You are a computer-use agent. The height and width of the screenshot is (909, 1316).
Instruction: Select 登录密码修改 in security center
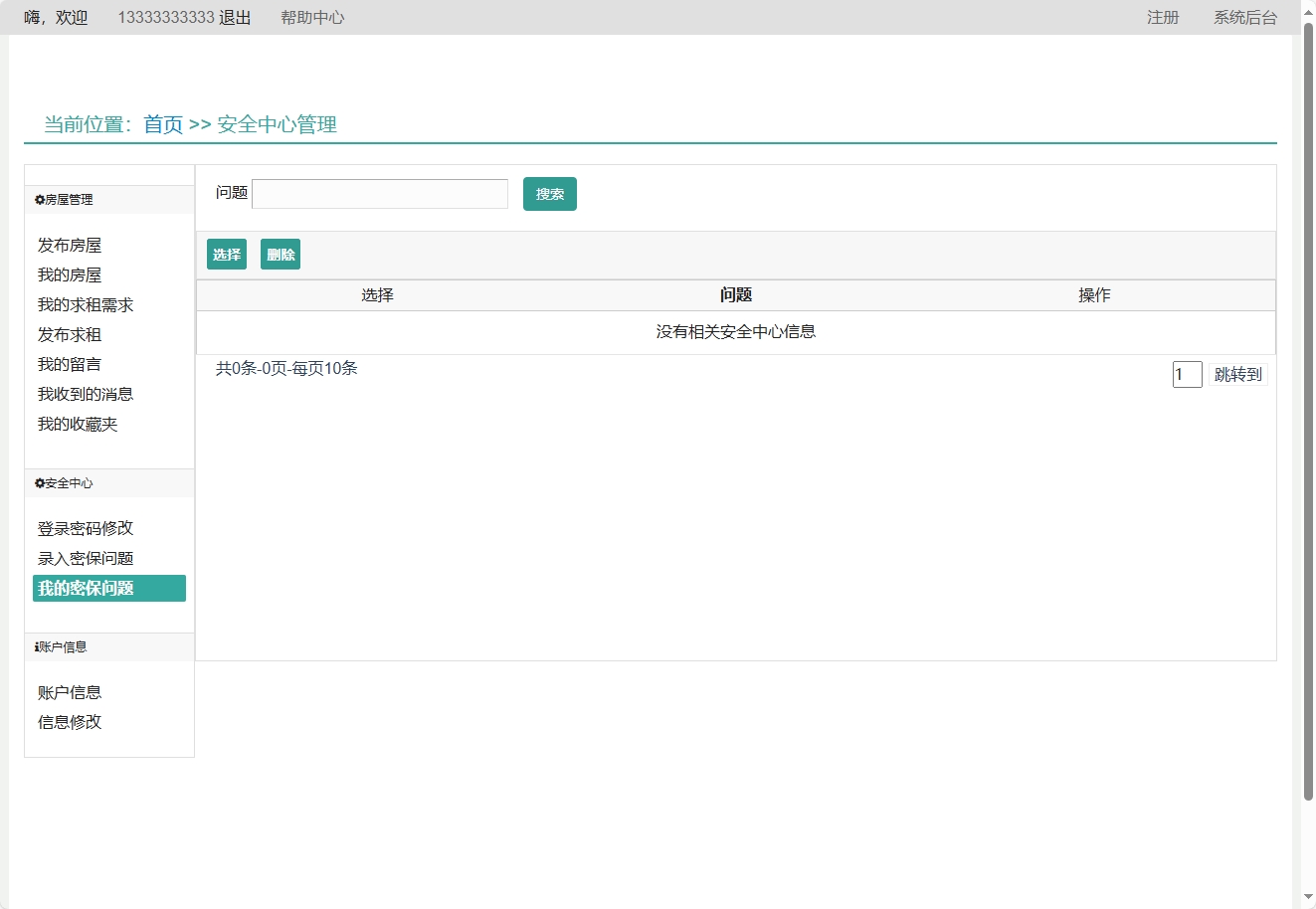(x=86, y=529)
